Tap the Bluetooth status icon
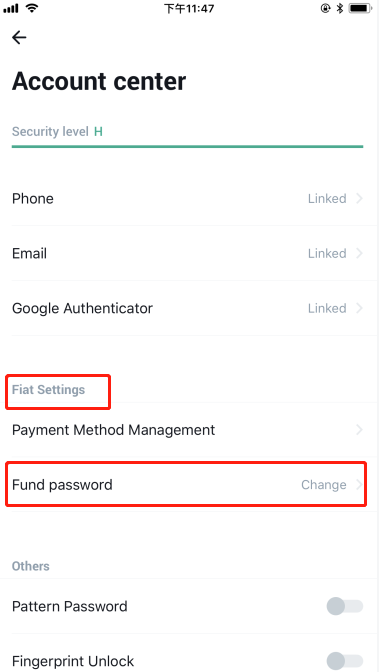Screen dimensions: 379x672 (x=340, y=8)
